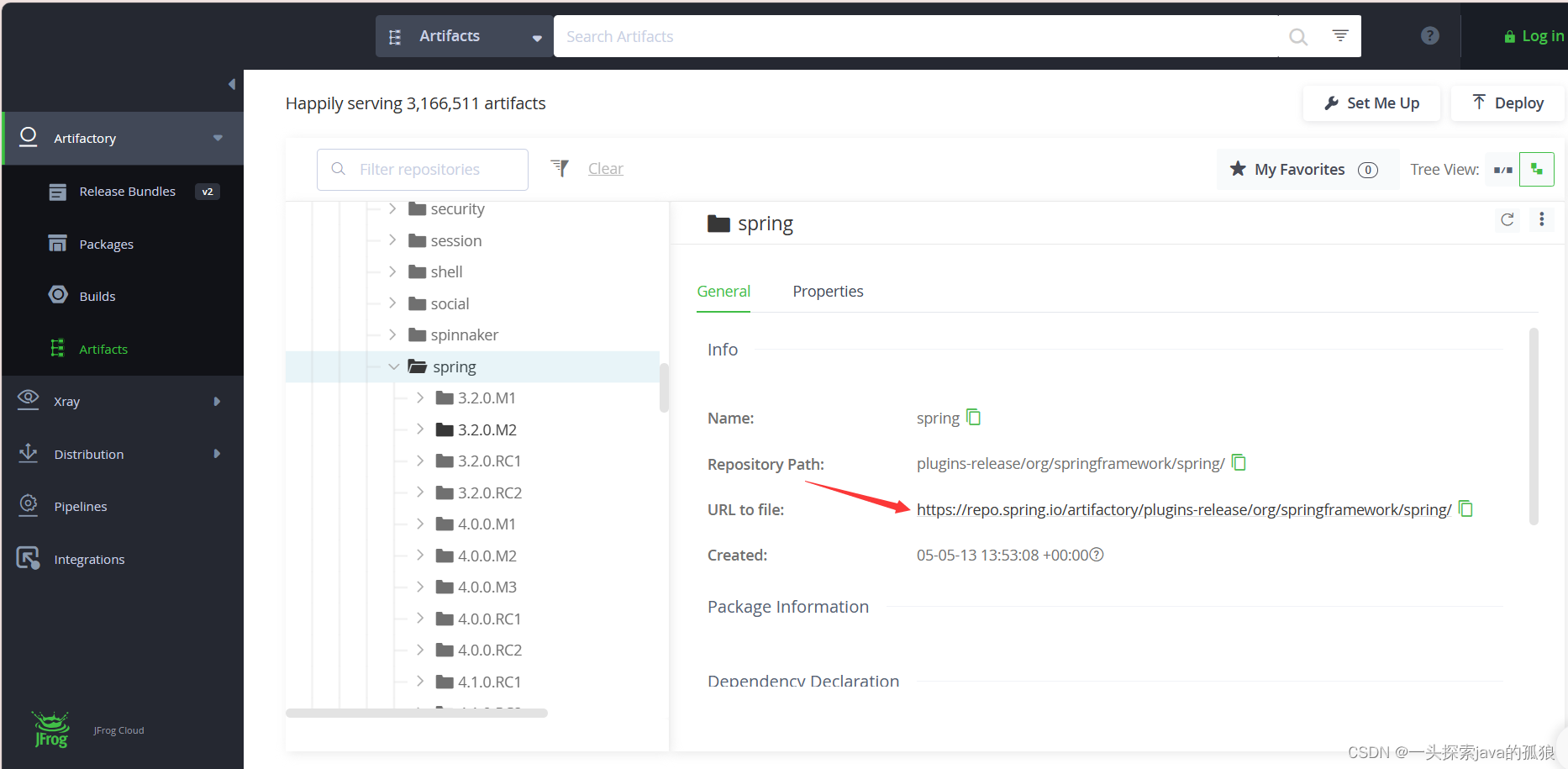Click the Clear filter link
The image size is (1568, 769).
[x=605, y=169]
